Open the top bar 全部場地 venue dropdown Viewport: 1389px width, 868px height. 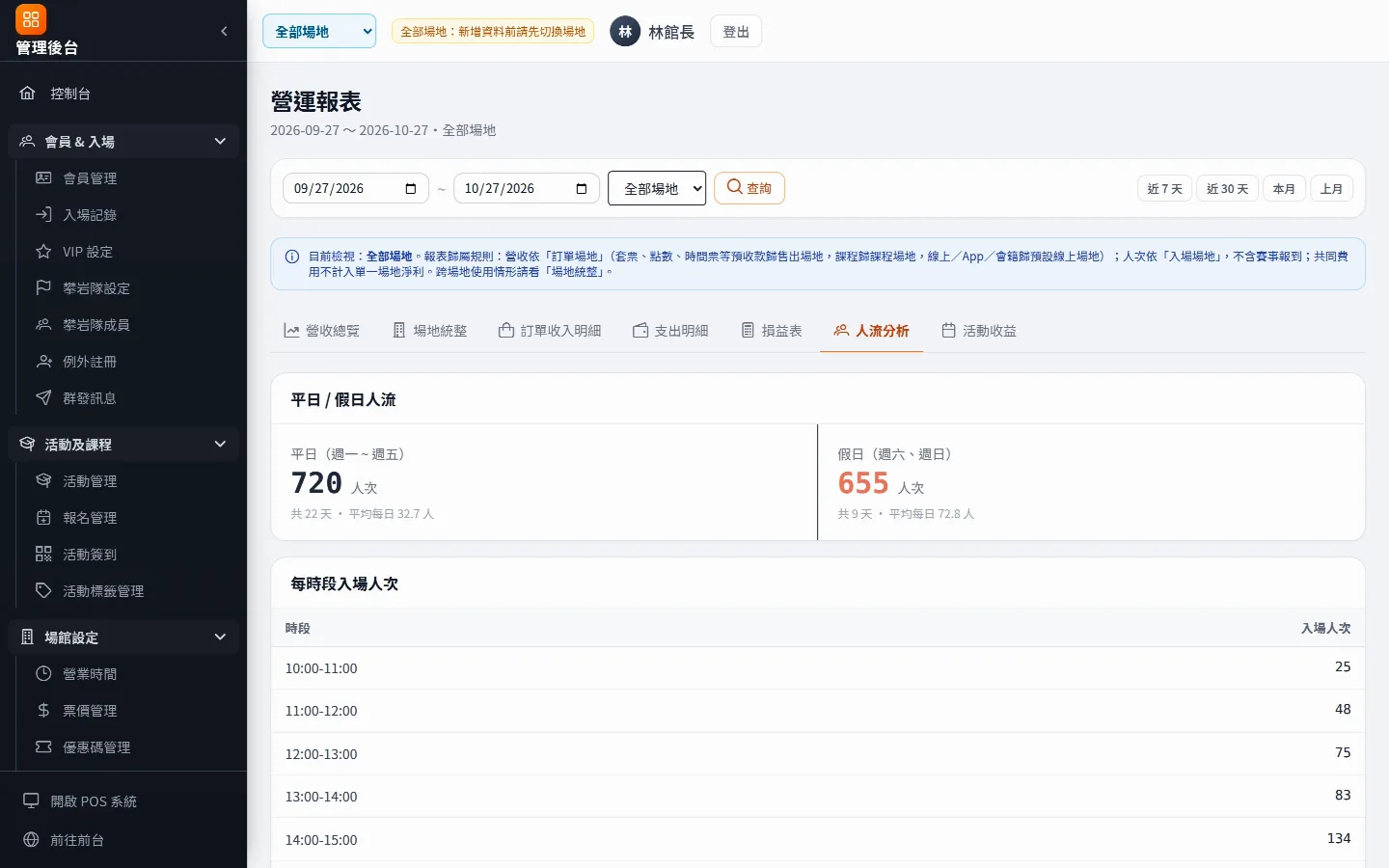click(319, 31)
